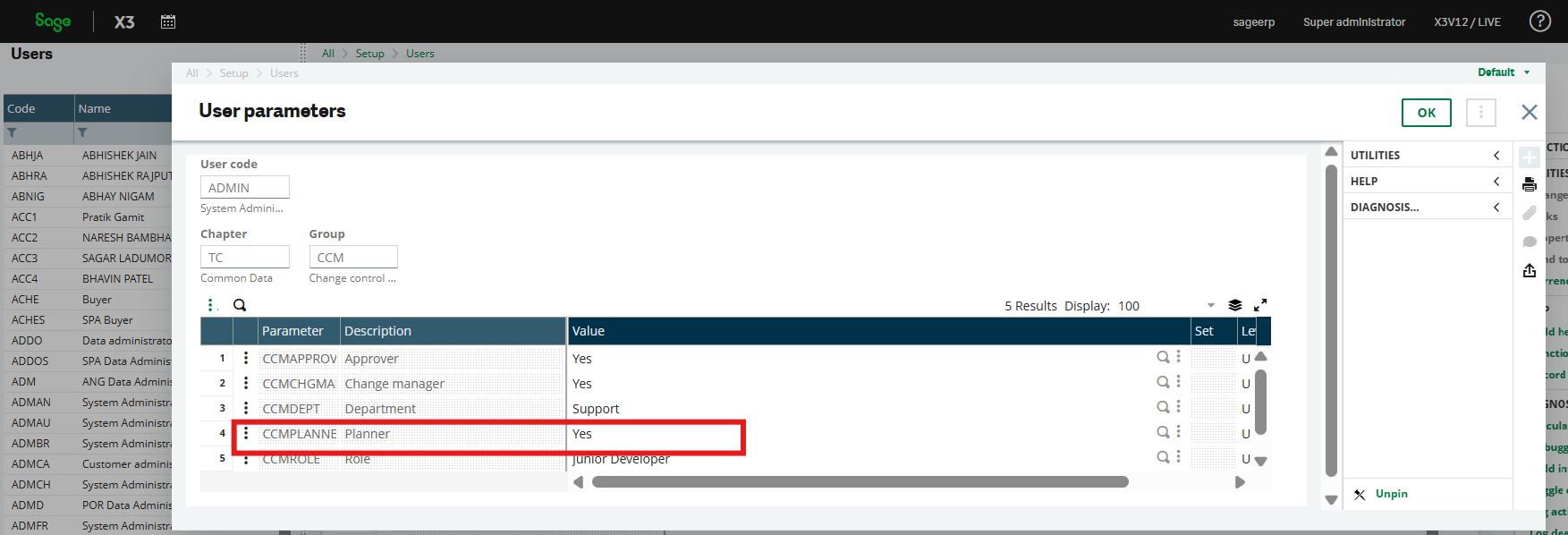Click Code column filter icon in Users list
1568x535 pixels.
tap(13, 132)
